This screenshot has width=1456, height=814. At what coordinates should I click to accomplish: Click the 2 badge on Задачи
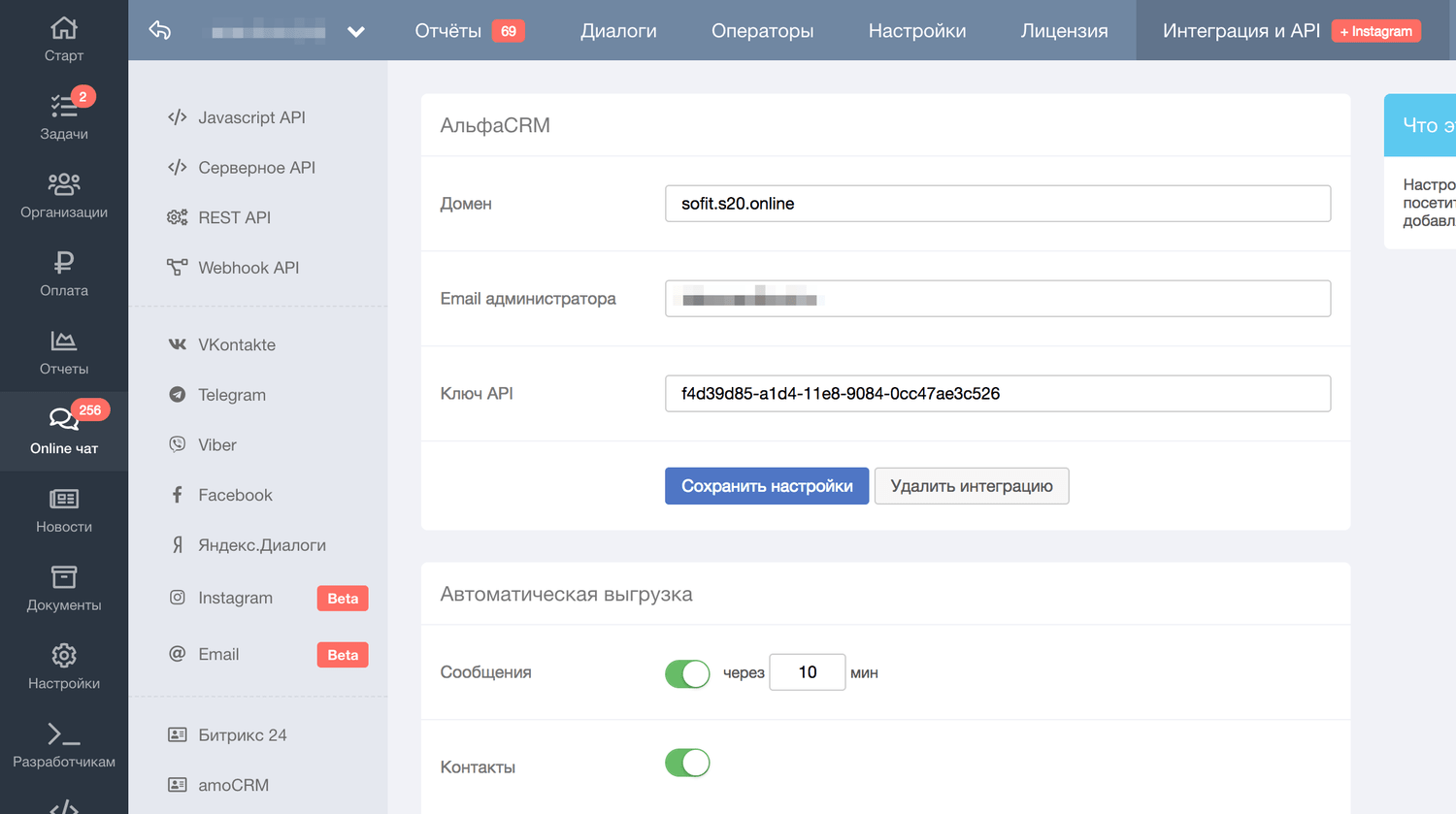pos(83,96)
